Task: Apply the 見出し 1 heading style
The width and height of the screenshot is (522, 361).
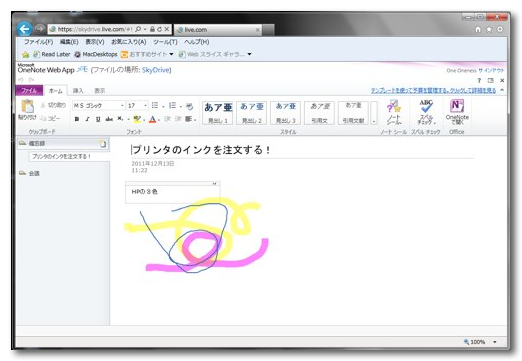Action: click(218, 113)
